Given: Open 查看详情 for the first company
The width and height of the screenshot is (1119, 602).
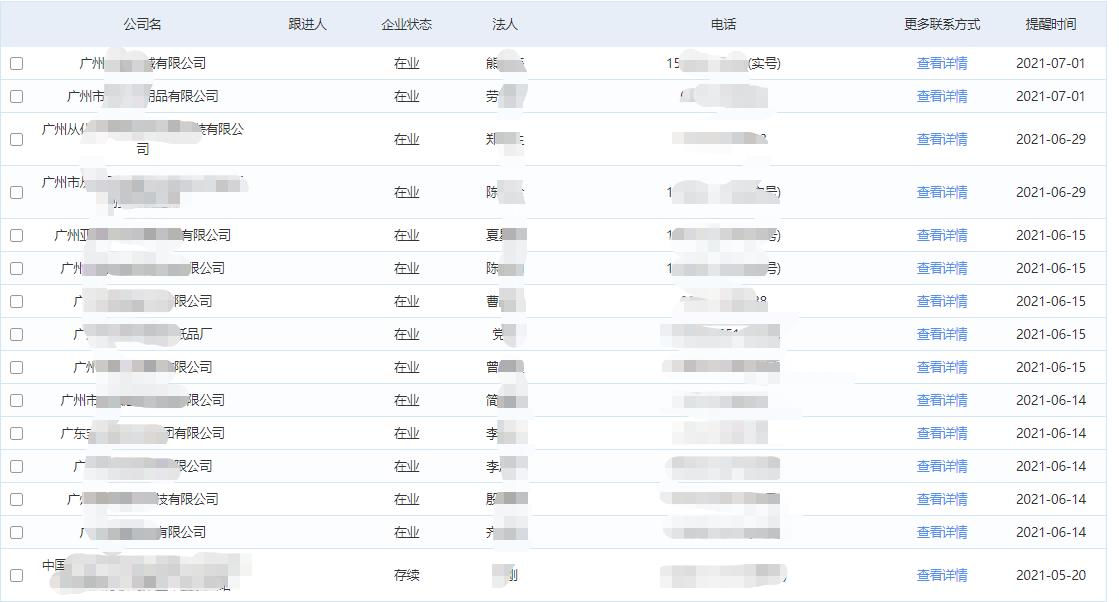Looking at the screenshot, I should click(x=941, y=62).
